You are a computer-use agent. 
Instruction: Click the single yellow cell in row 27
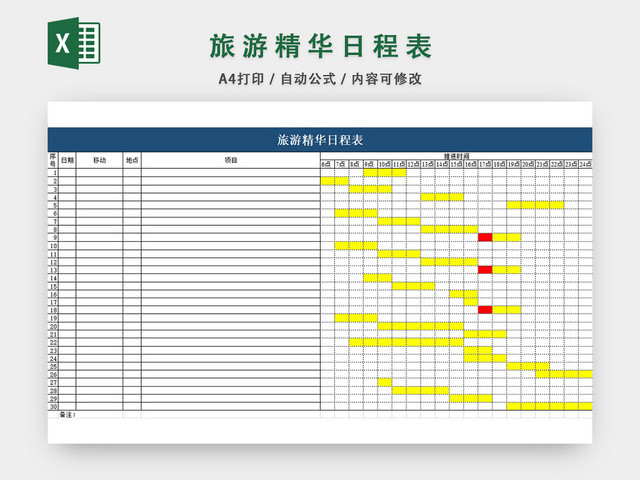point(384,382)
